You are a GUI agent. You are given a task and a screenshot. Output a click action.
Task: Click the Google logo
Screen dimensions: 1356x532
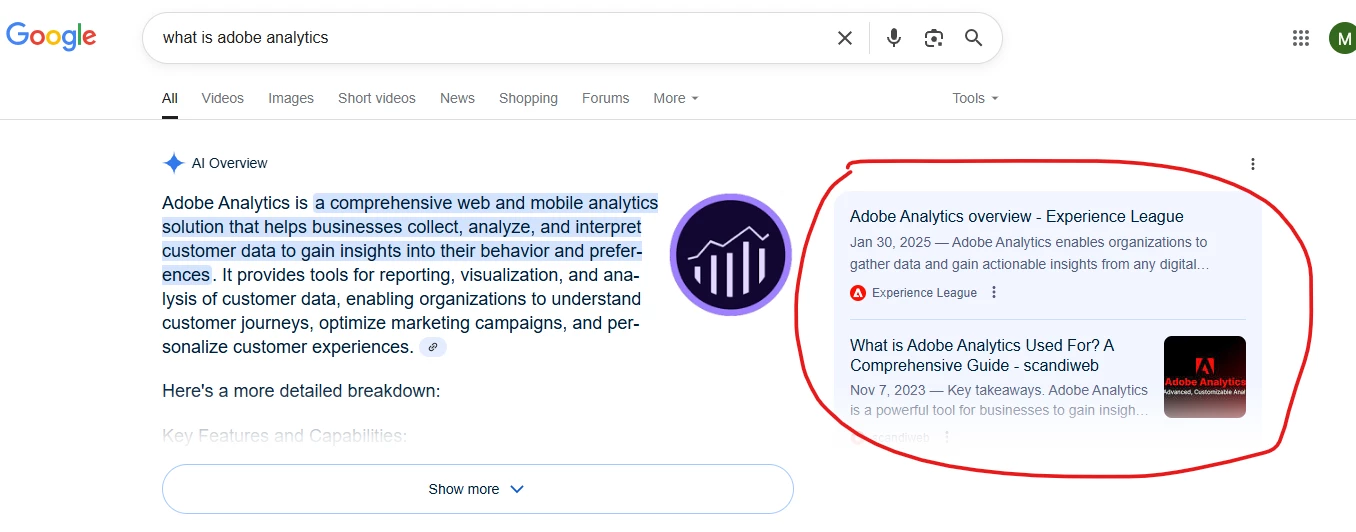(x=51, y=37)
